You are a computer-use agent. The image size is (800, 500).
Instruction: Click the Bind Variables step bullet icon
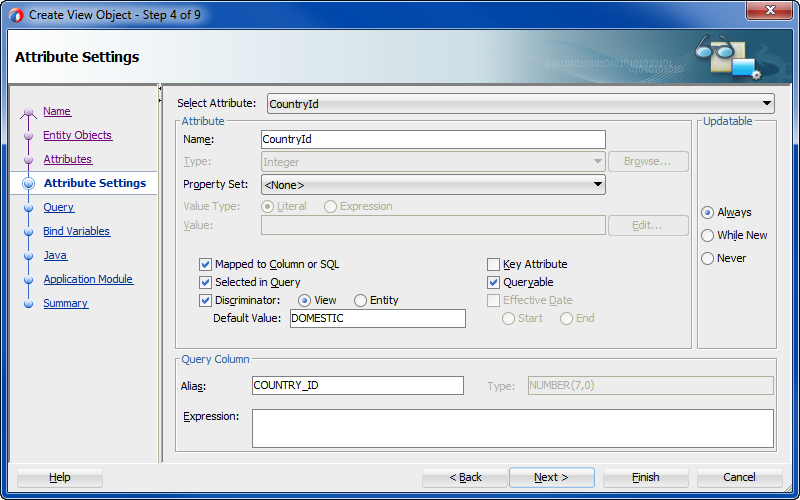pyautogui.click(x=29, y=232)
